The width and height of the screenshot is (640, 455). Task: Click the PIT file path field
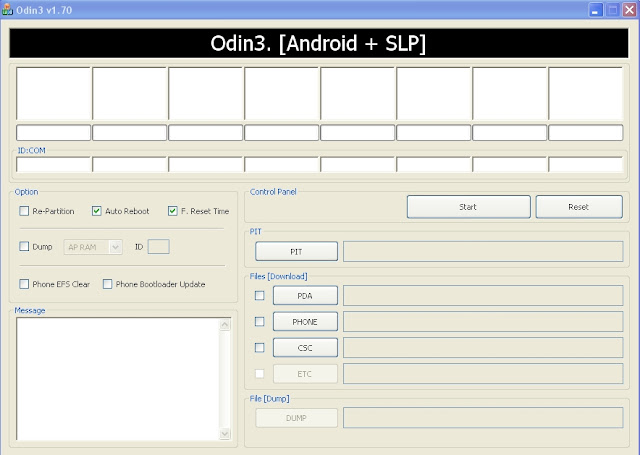point(483,251)
